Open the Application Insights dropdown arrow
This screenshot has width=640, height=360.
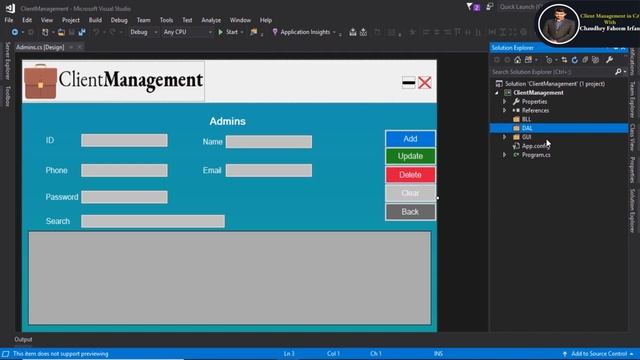(x=334, y=32)
